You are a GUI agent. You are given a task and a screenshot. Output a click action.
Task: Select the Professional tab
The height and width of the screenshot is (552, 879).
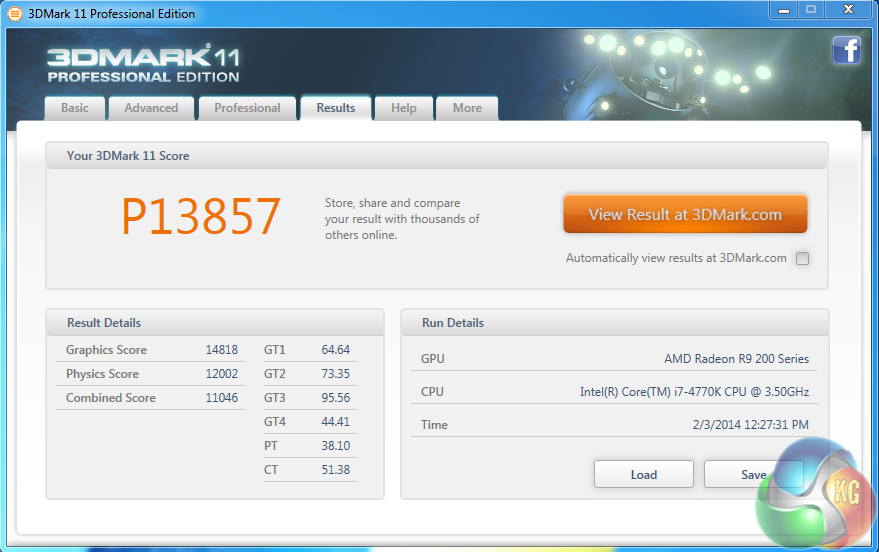click(247, 108)
